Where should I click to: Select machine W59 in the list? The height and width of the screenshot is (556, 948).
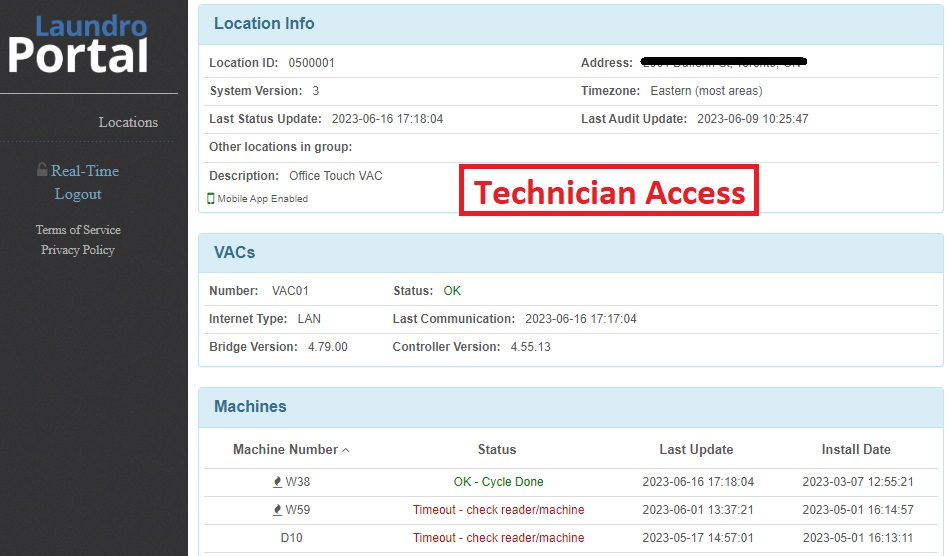point(297,509)
